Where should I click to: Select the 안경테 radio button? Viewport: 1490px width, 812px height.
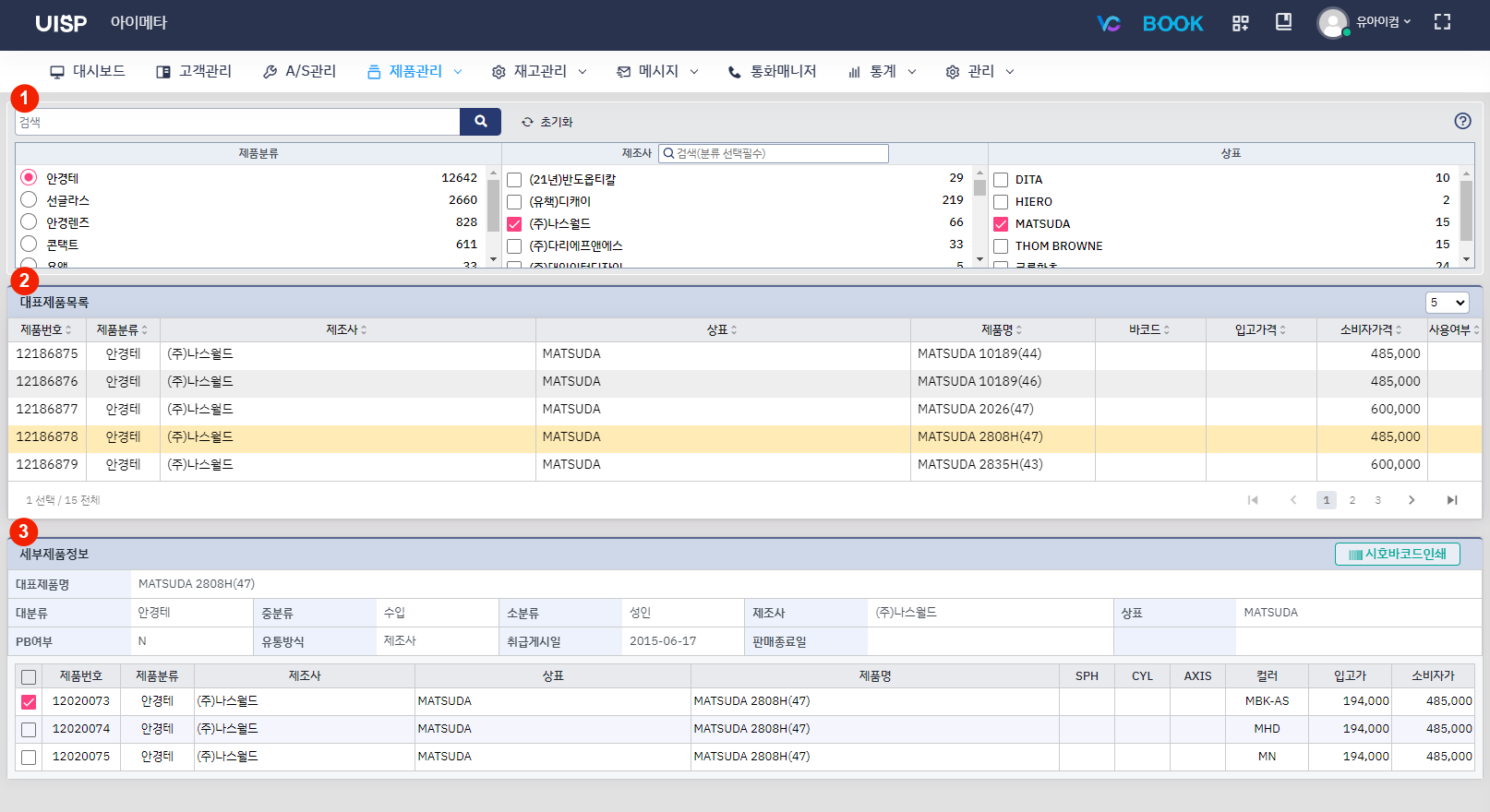tap(29, 177)
